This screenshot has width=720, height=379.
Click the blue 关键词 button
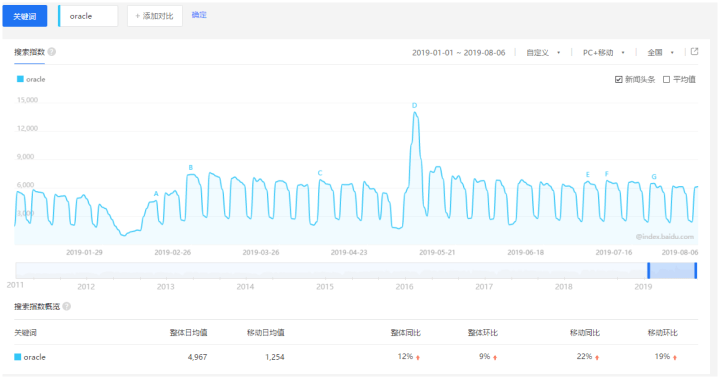(25, 16)
